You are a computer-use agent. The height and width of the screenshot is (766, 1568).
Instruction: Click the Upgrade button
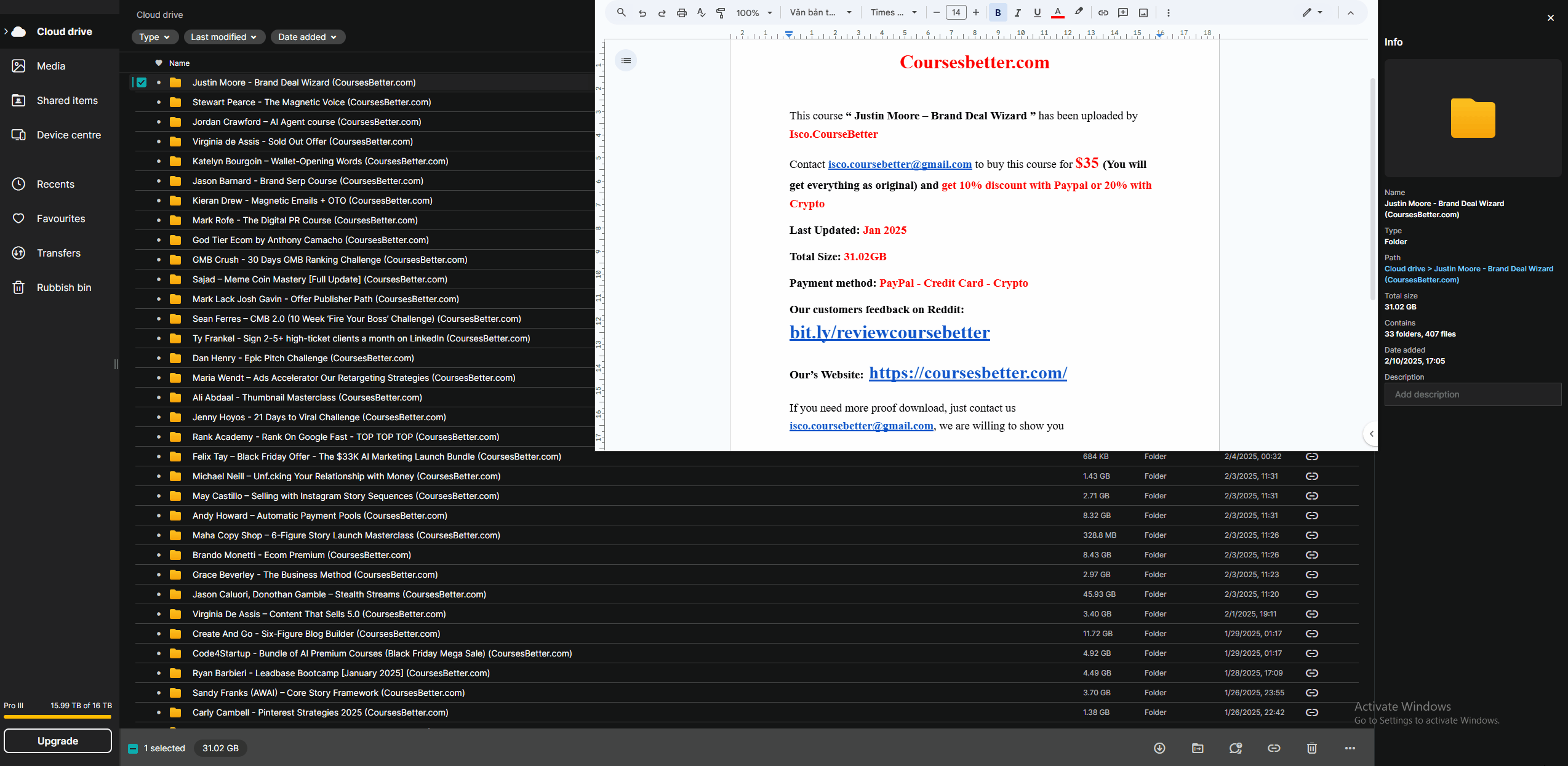click(58, 741)
